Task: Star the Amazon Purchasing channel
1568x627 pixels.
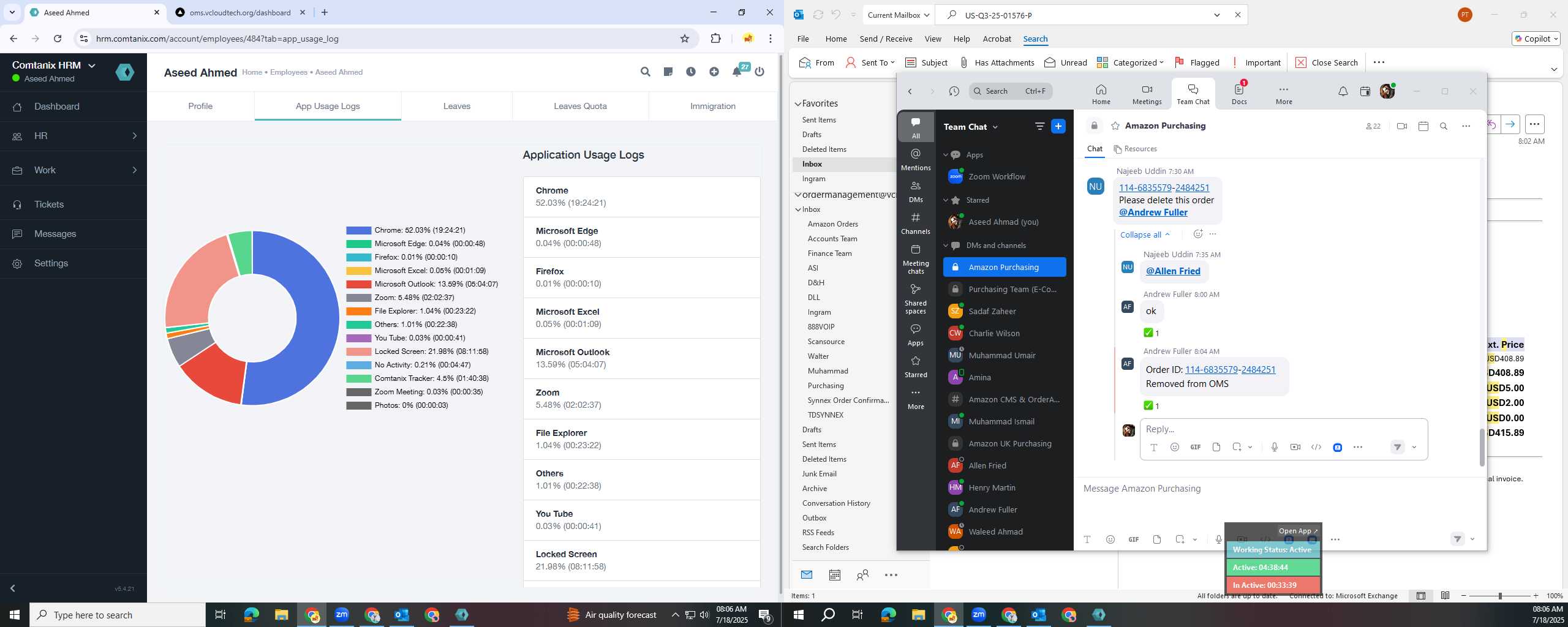Action: pos(1115,126)
